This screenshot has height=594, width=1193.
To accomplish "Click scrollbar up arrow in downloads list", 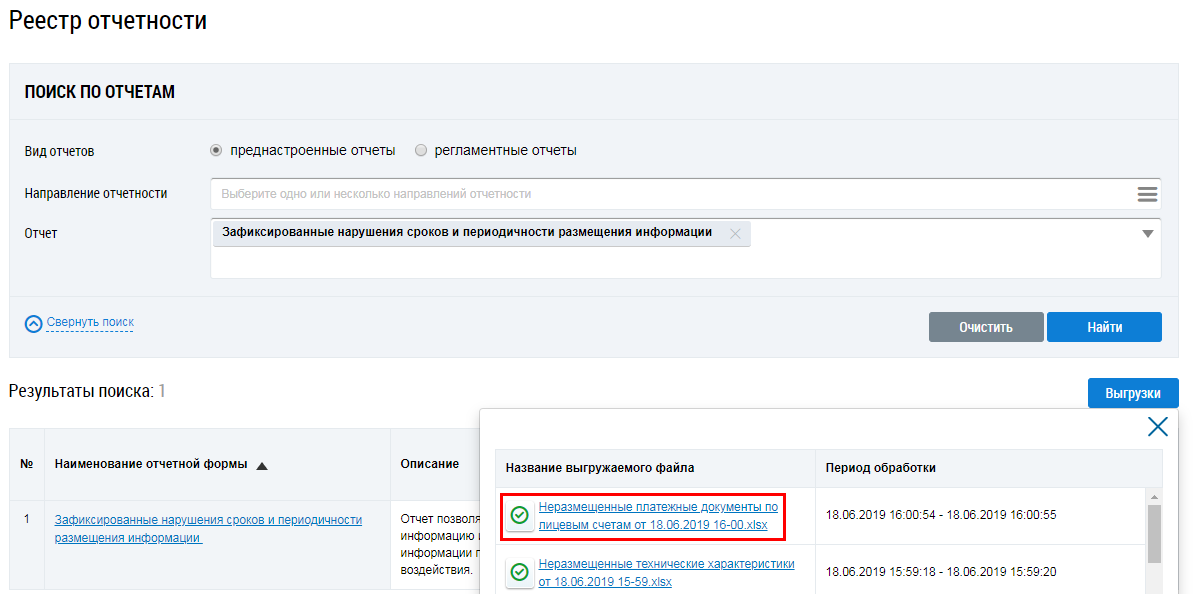I will click(x=1154, y=497).
